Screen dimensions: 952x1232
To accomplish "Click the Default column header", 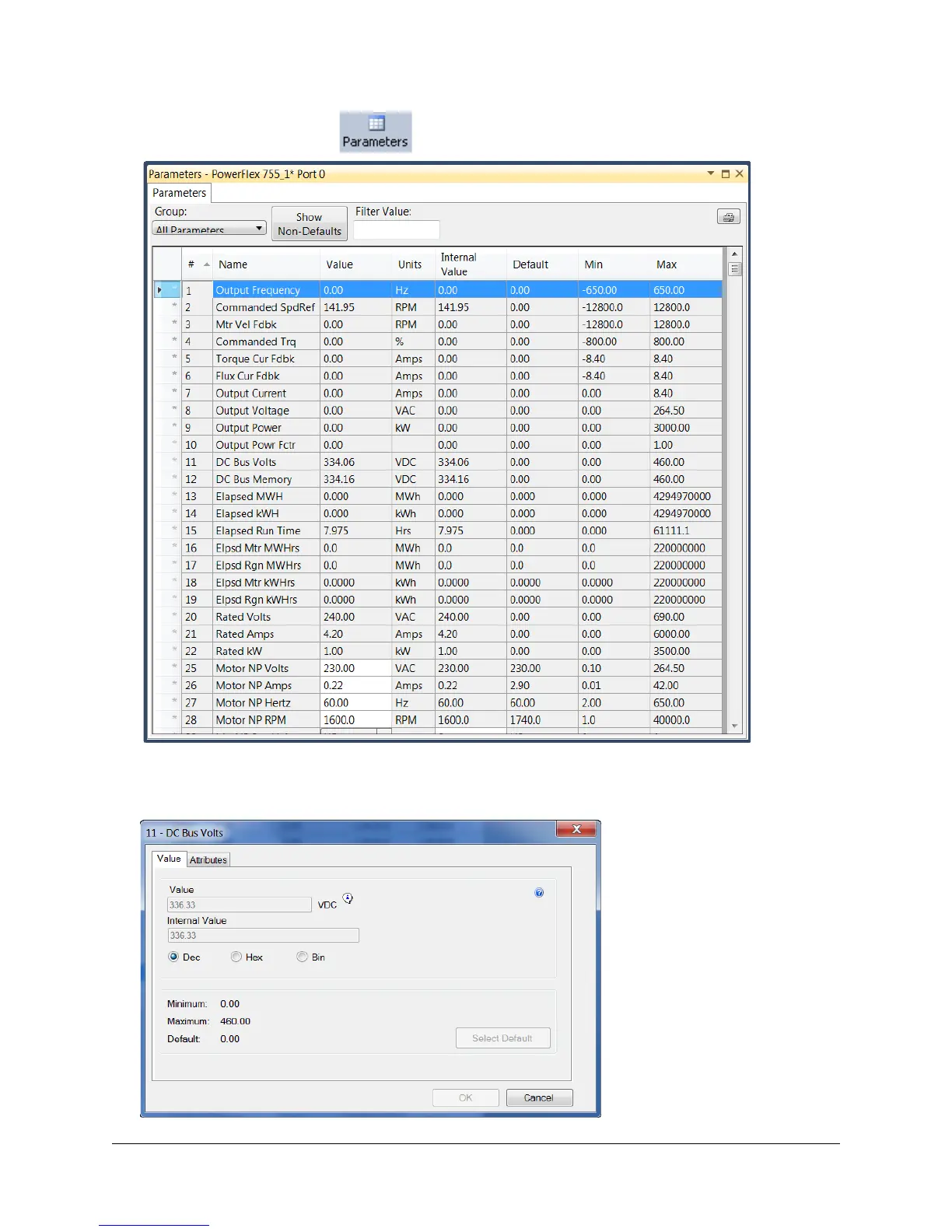I will tap(542, 264).
